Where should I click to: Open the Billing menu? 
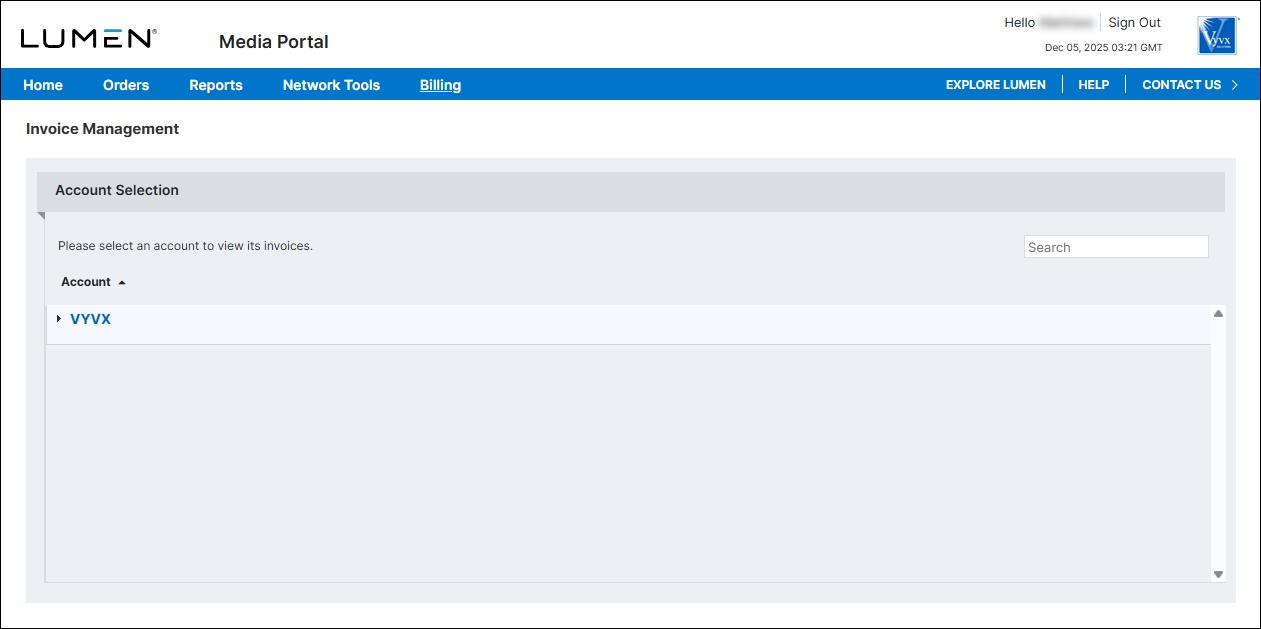[x=440, y=85]
